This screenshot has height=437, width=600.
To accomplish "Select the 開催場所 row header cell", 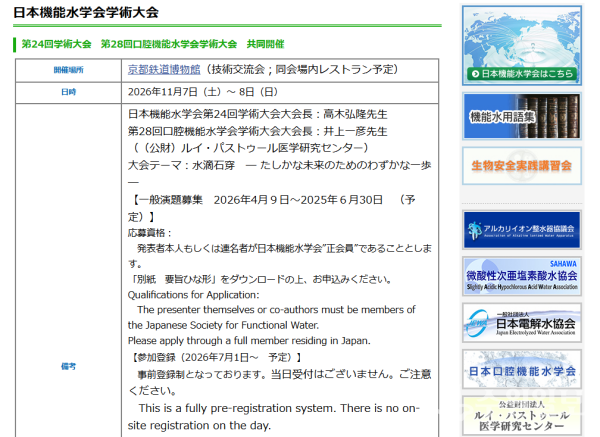I will 68,70.
